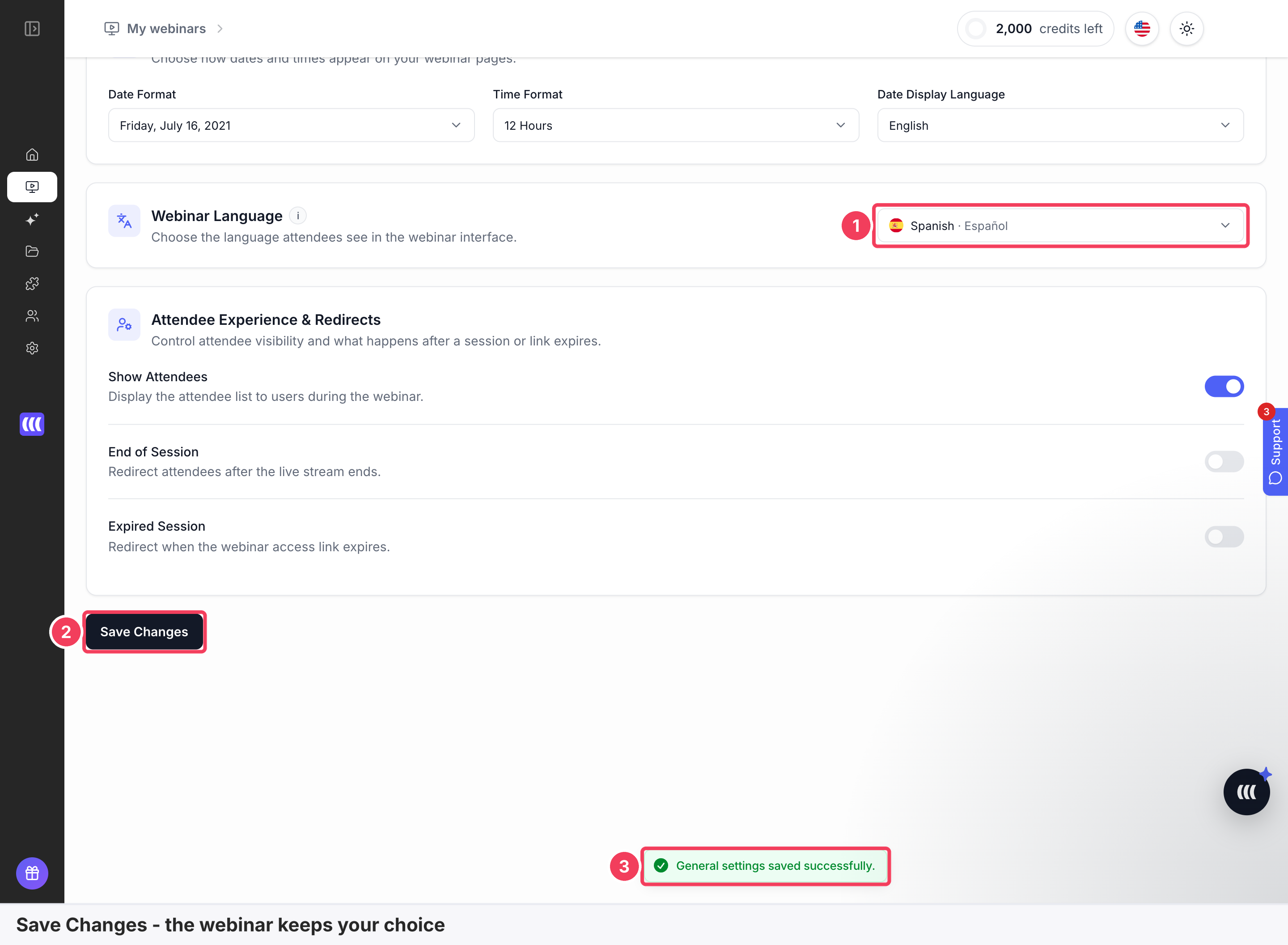Select the webinars presentation icon in sidebar

32,187
